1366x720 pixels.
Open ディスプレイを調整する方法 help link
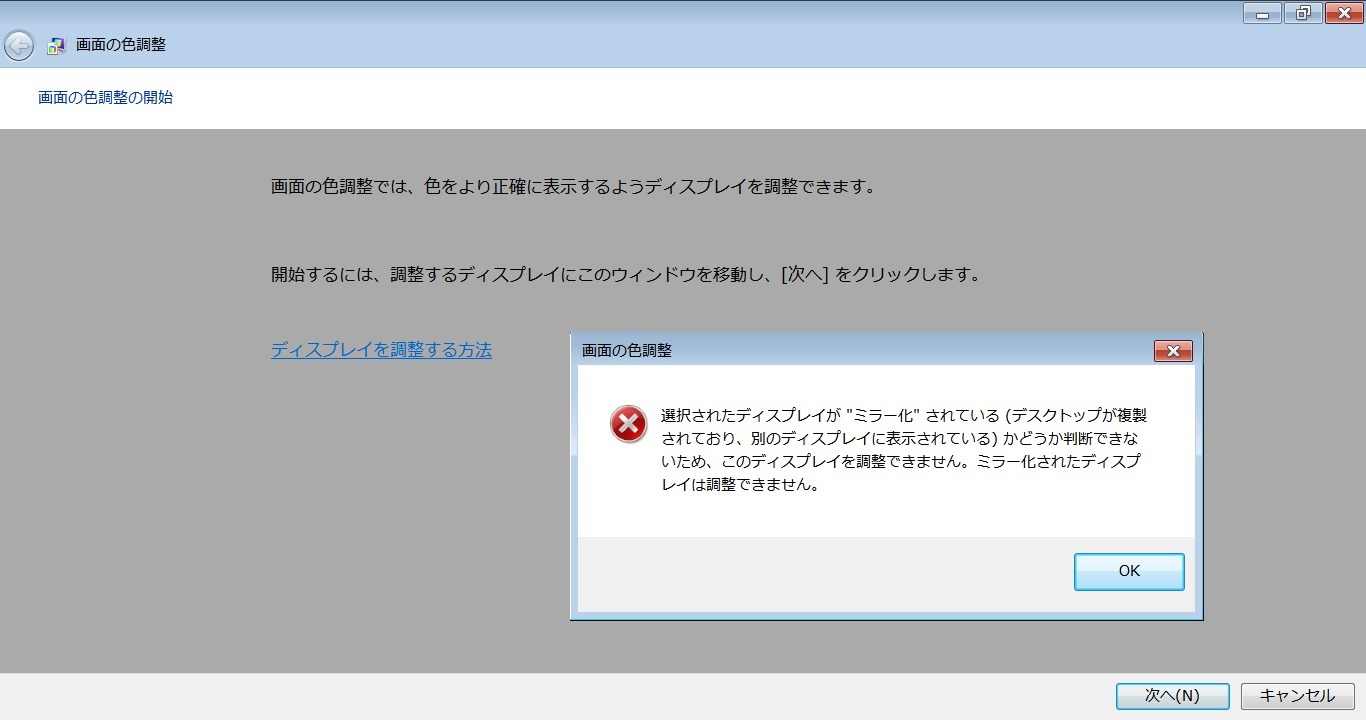pos(381,350)
